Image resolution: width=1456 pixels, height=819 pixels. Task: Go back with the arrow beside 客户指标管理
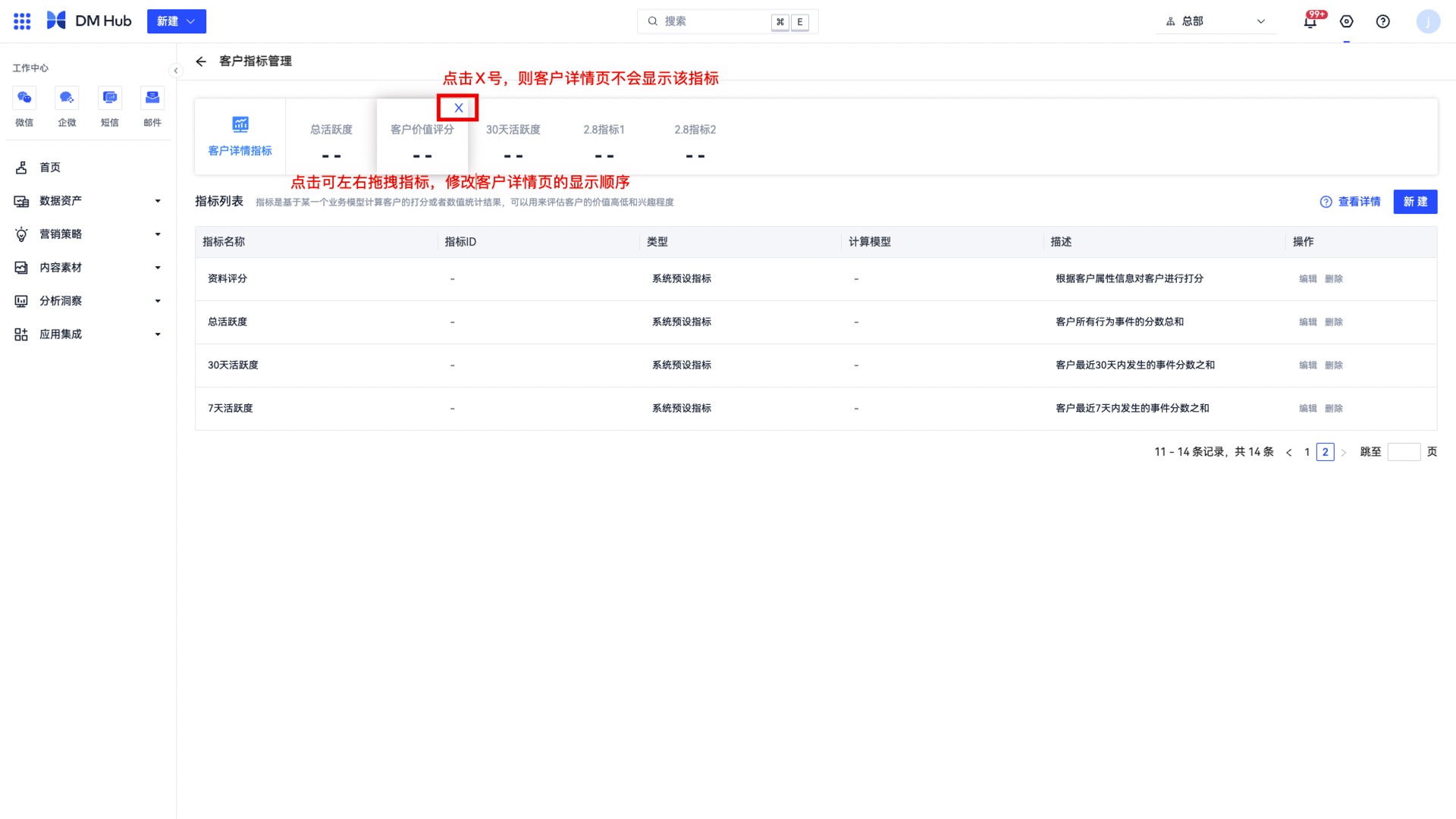tap(201, 61)
